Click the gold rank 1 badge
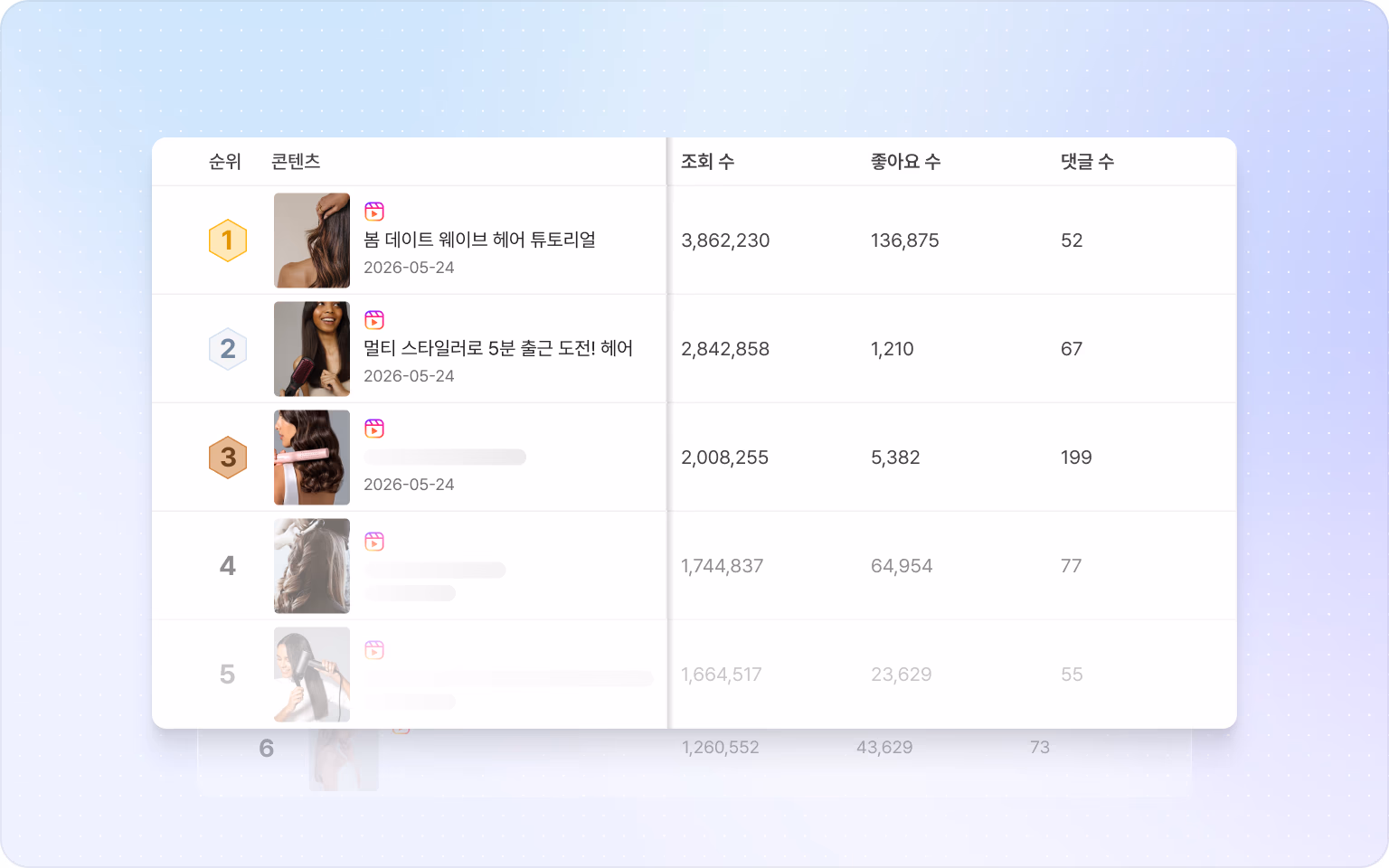The height and width of the screenshot is (868, 1389). point(228,241)
